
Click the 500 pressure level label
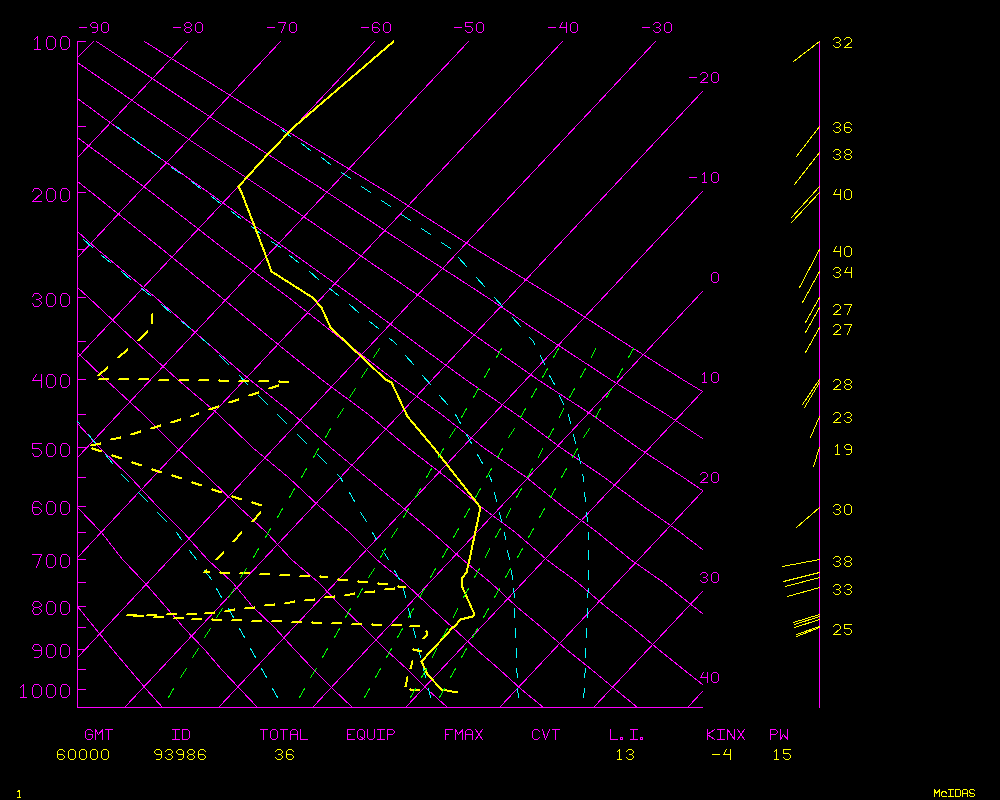click(51, 450)
